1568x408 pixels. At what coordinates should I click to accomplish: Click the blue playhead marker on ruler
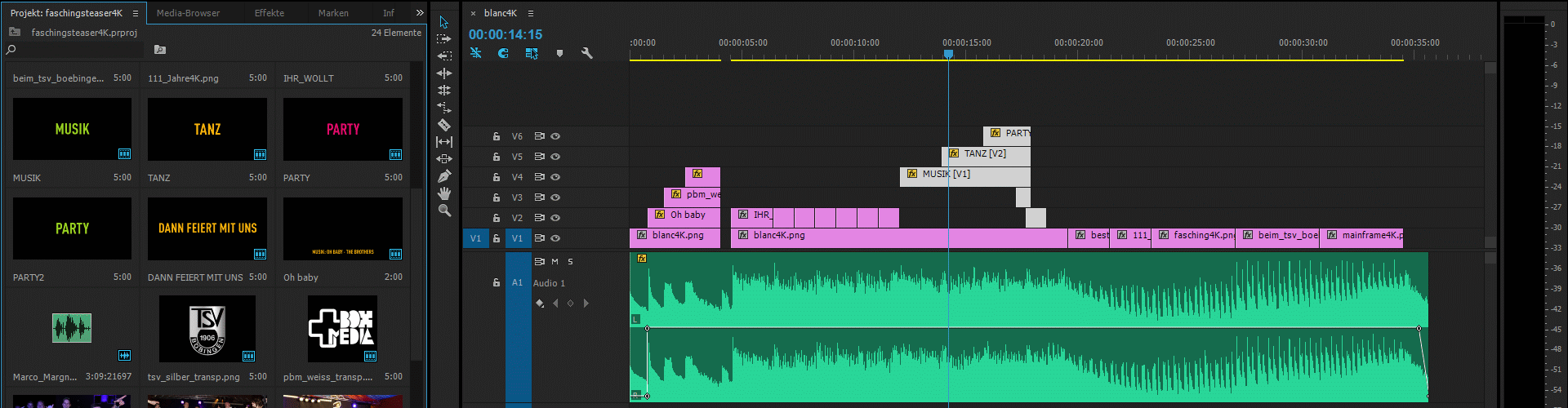pos(948,55)
